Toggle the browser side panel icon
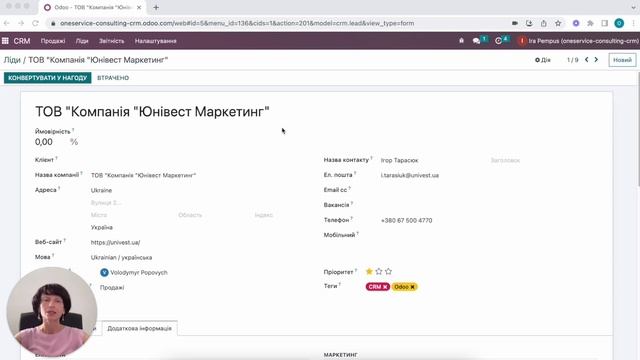 [604, 23]
